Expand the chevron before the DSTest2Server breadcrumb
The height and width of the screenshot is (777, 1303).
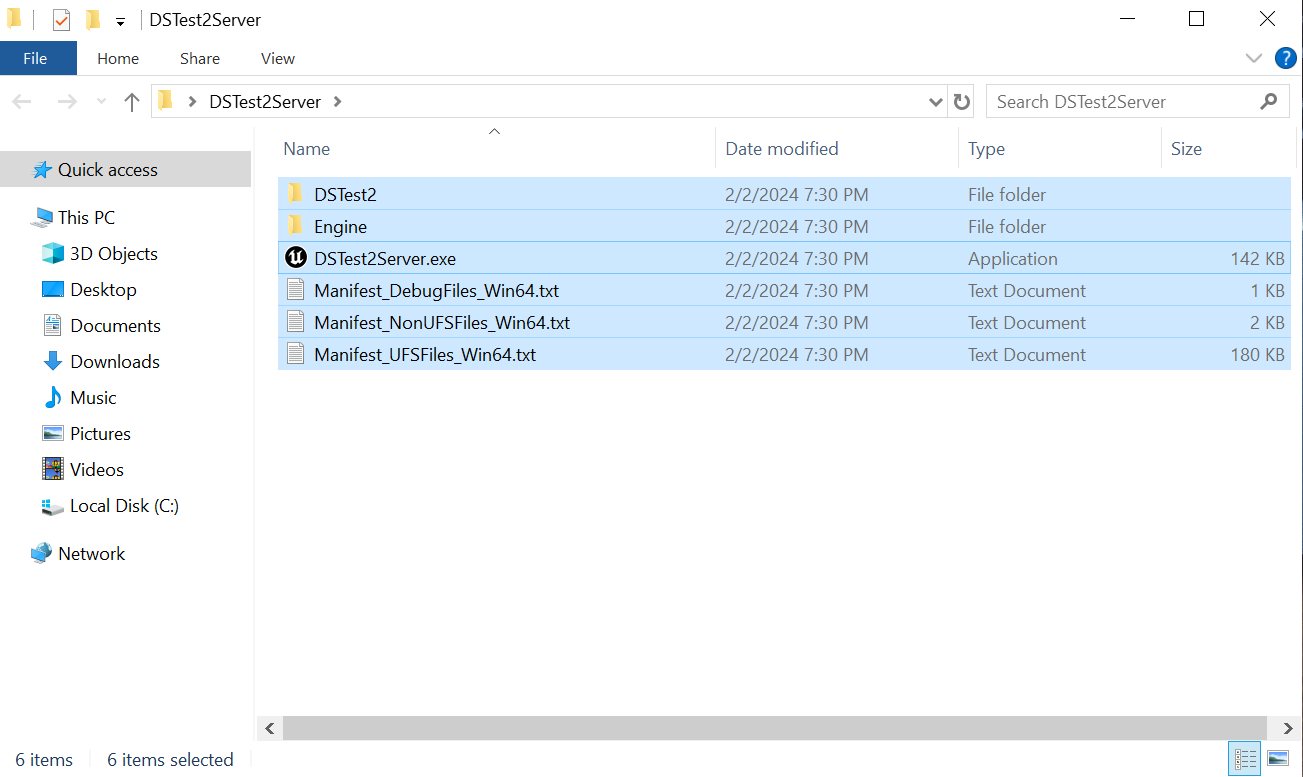tap(192, 101)
